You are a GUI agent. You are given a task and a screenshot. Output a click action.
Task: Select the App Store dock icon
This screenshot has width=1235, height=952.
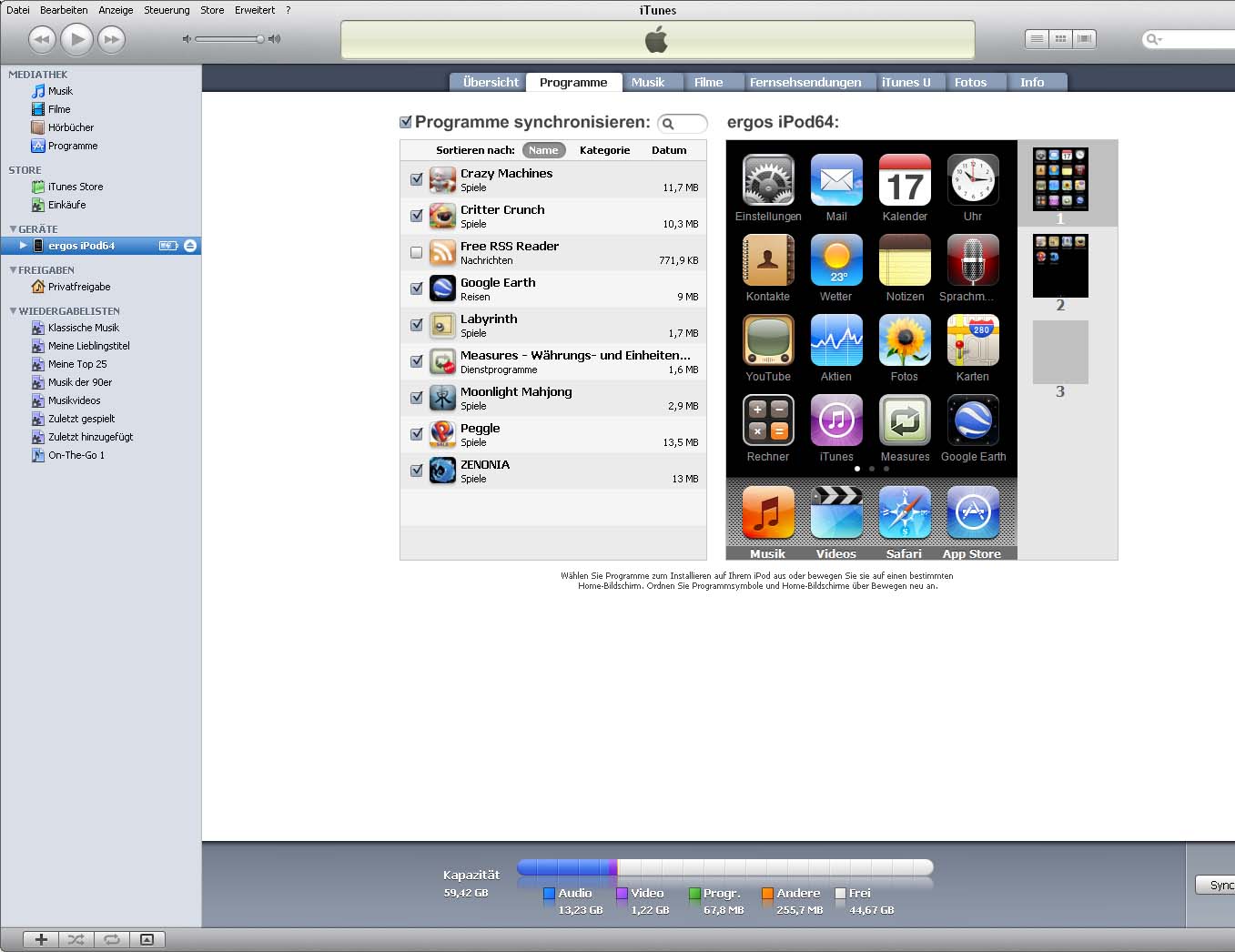tap(973, 512)
